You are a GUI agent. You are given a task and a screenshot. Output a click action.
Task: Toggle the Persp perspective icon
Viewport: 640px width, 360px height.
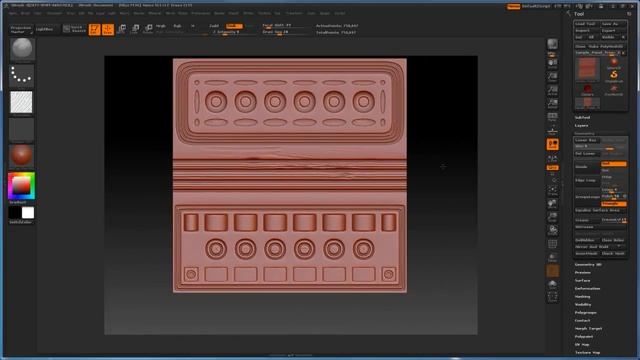coord(553,117)
